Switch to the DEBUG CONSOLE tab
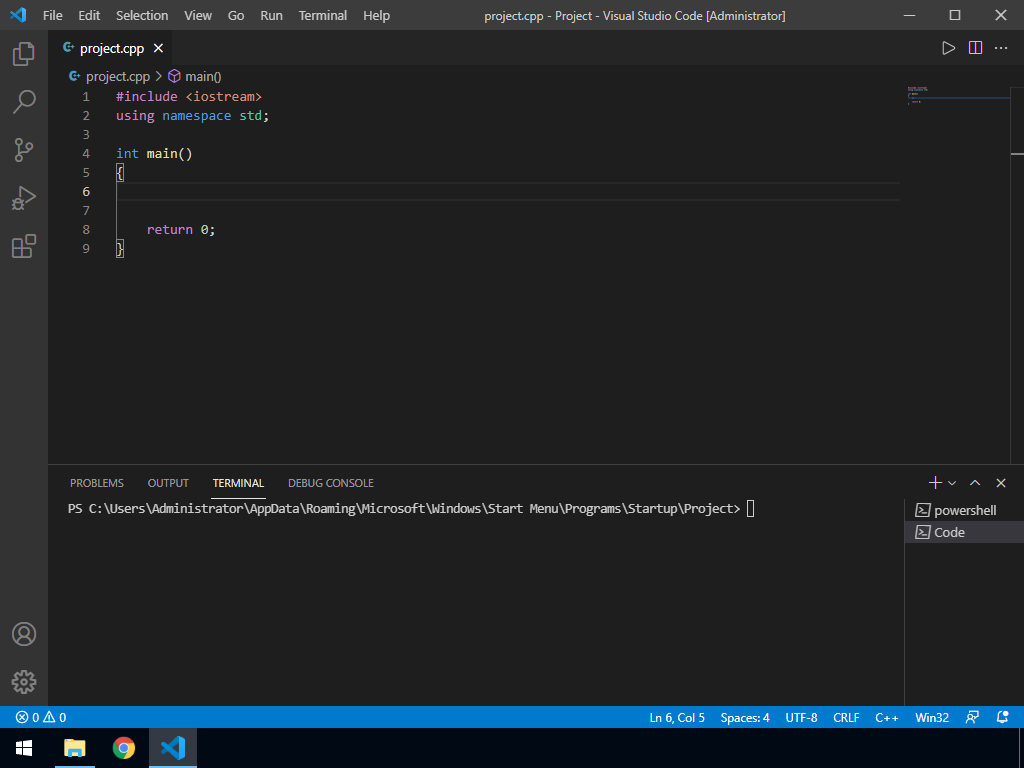The width and height of the screenshot is (1024, 768). [330, 483]
